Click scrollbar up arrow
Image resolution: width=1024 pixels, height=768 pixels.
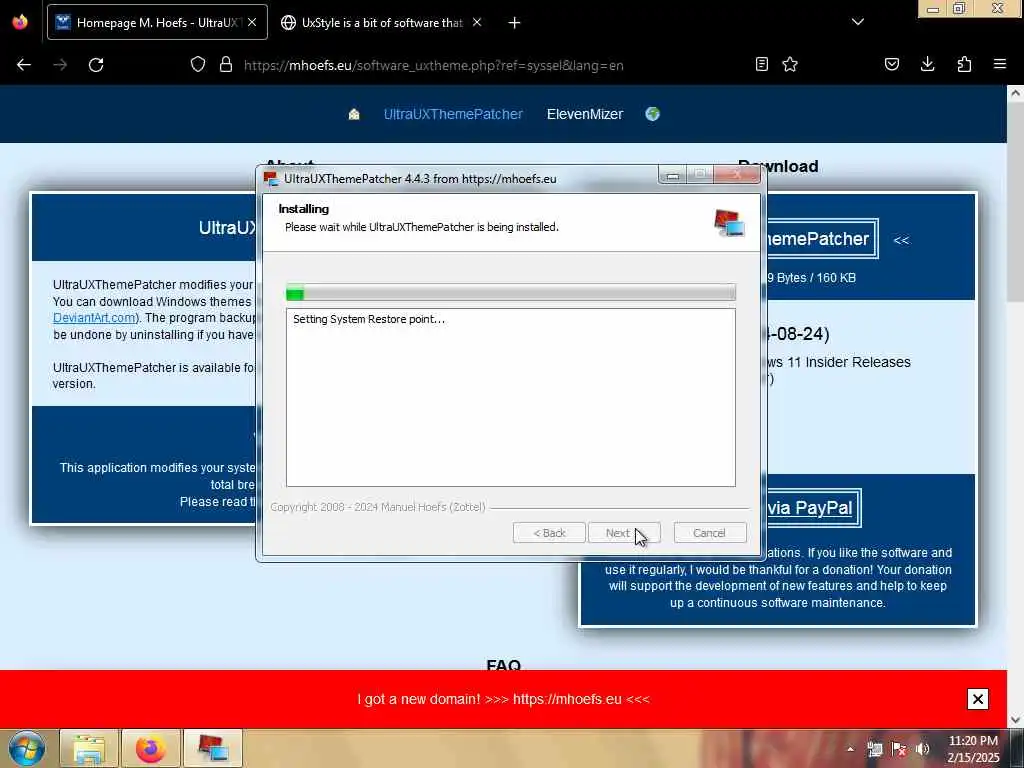click(x=1016, y=93)
